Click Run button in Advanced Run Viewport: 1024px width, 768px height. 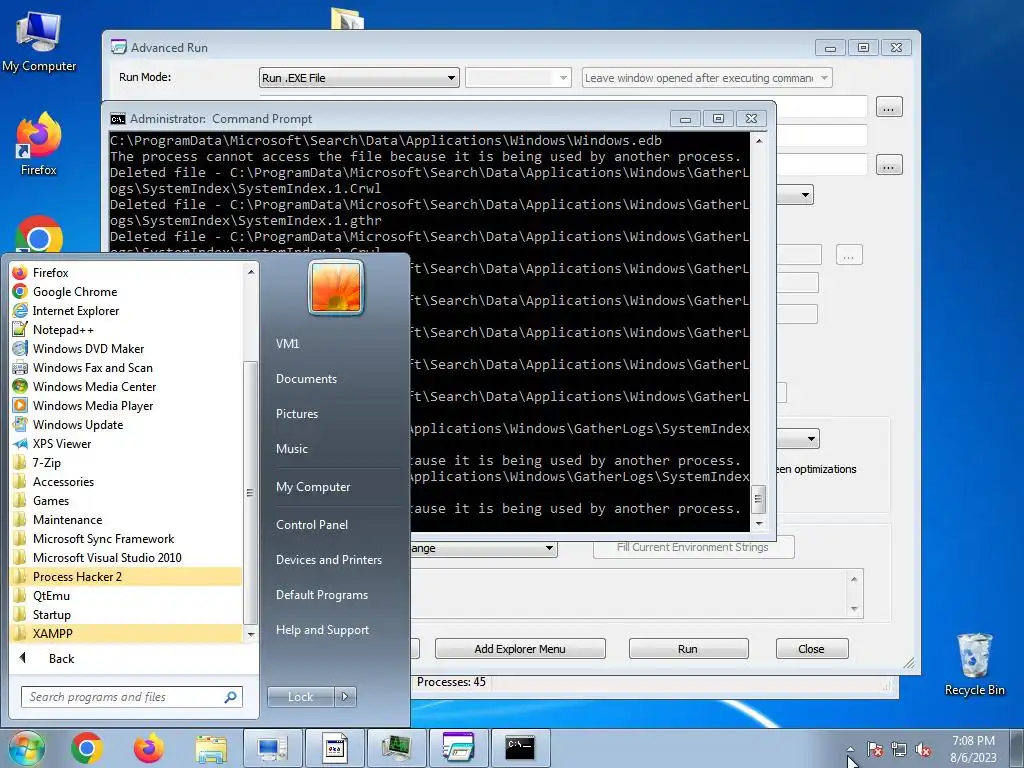tap(688, 648)
